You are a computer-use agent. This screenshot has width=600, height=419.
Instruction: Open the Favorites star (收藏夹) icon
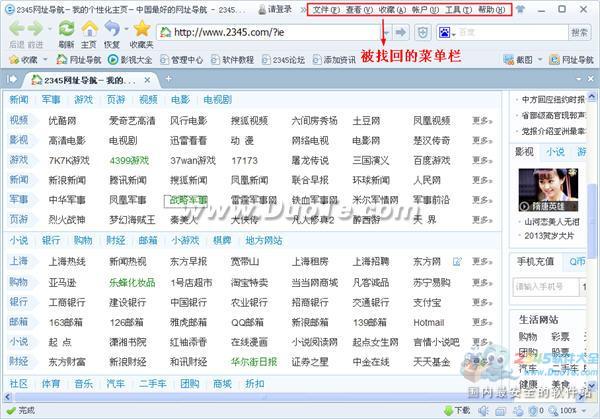click(142, 29)
